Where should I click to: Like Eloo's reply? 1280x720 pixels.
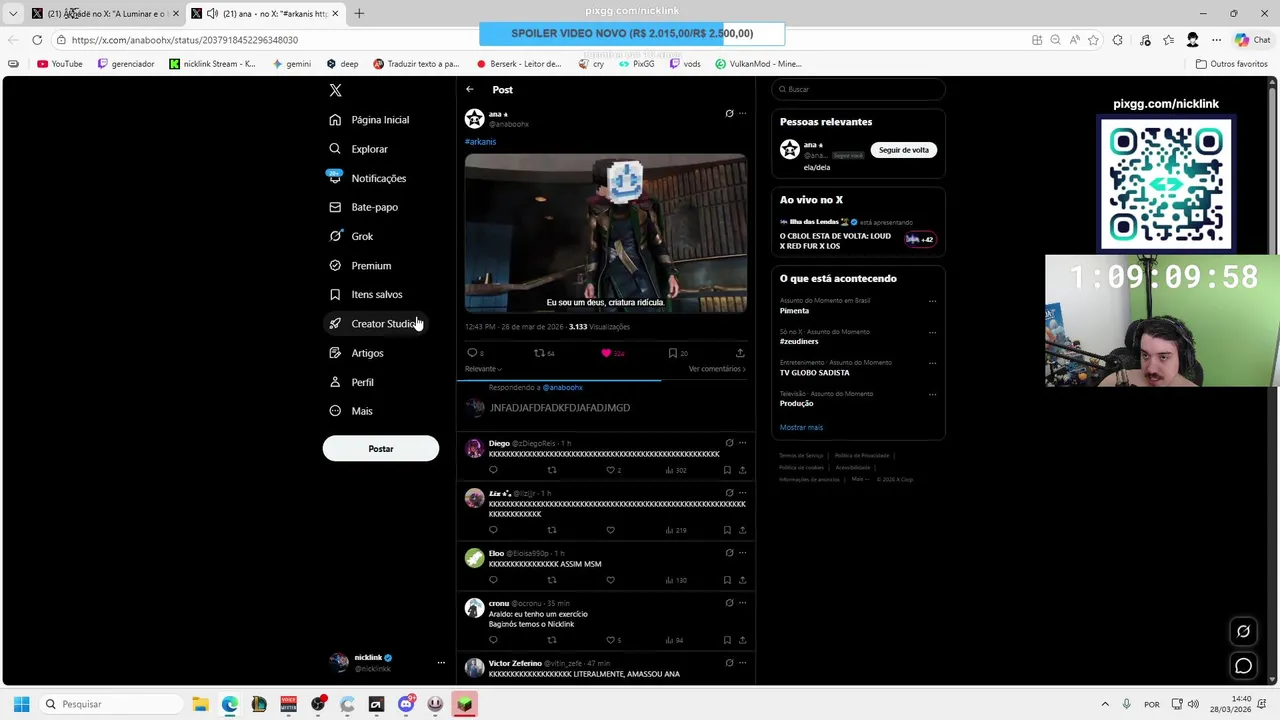[x=610, y=580]
